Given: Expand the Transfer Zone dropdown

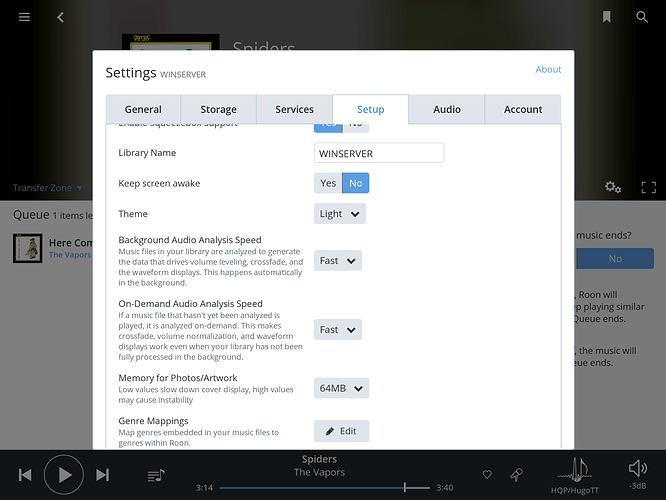Looking at the screenshot, I should [x=47, y=188].
